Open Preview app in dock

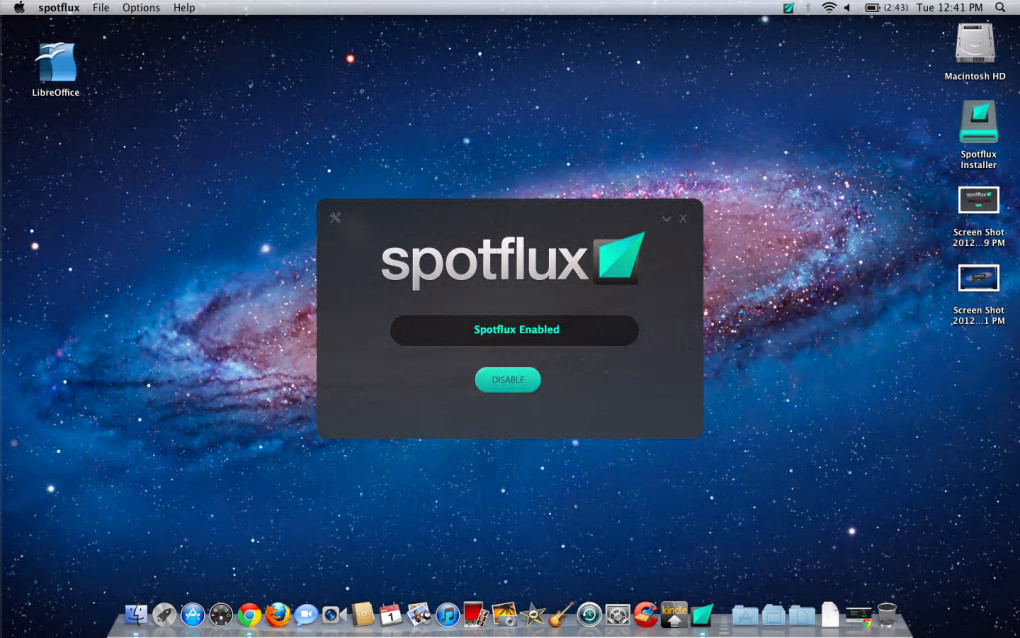419,615
